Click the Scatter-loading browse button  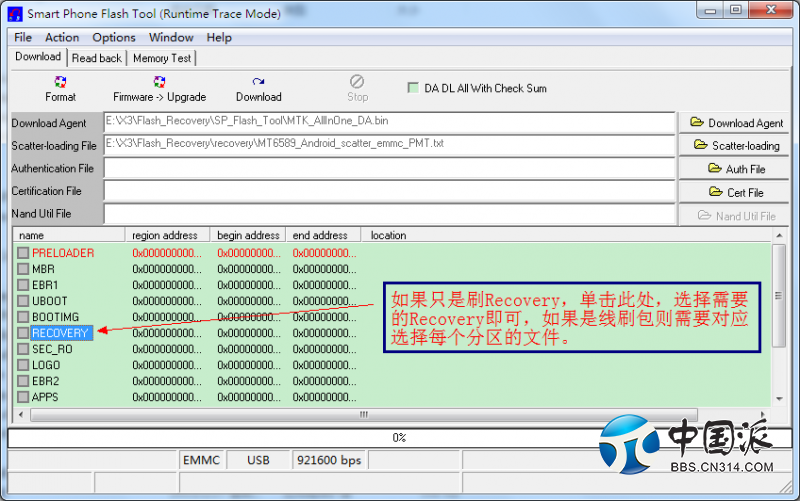pos(734,145)
